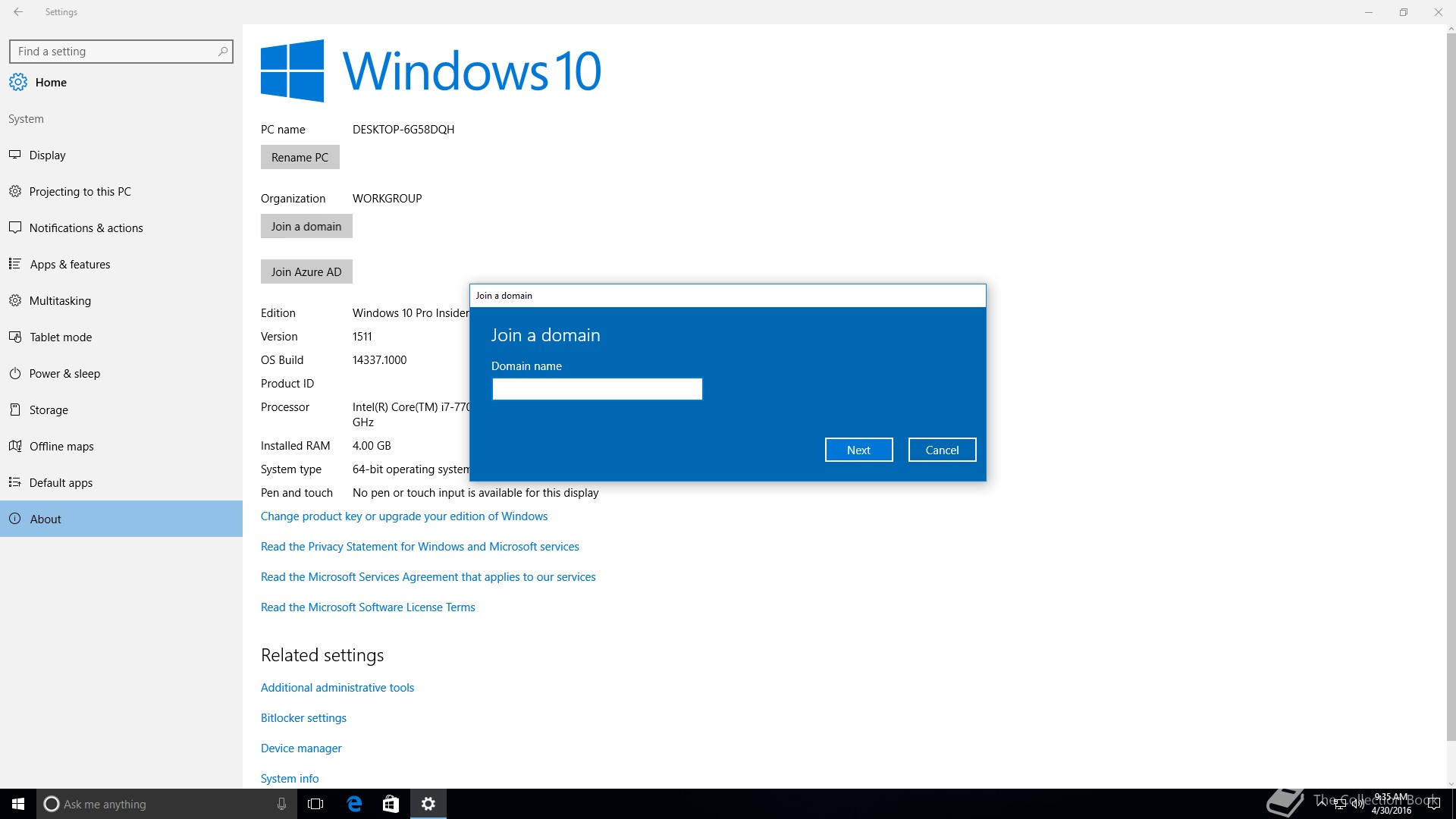This screenshot has height=819, width=1456.
Task: Click Next in Join a domain dialog
Action: click(858, 450)
